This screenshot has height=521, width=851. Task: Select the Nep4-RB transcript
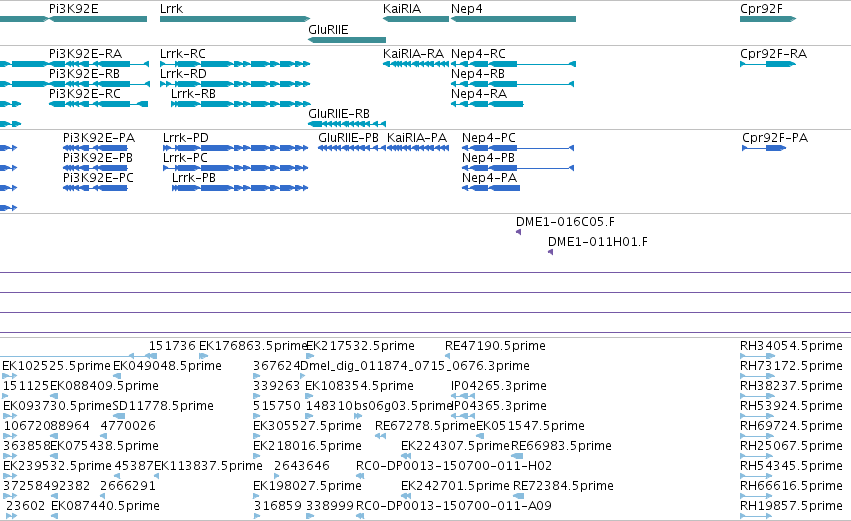point(513,84)
